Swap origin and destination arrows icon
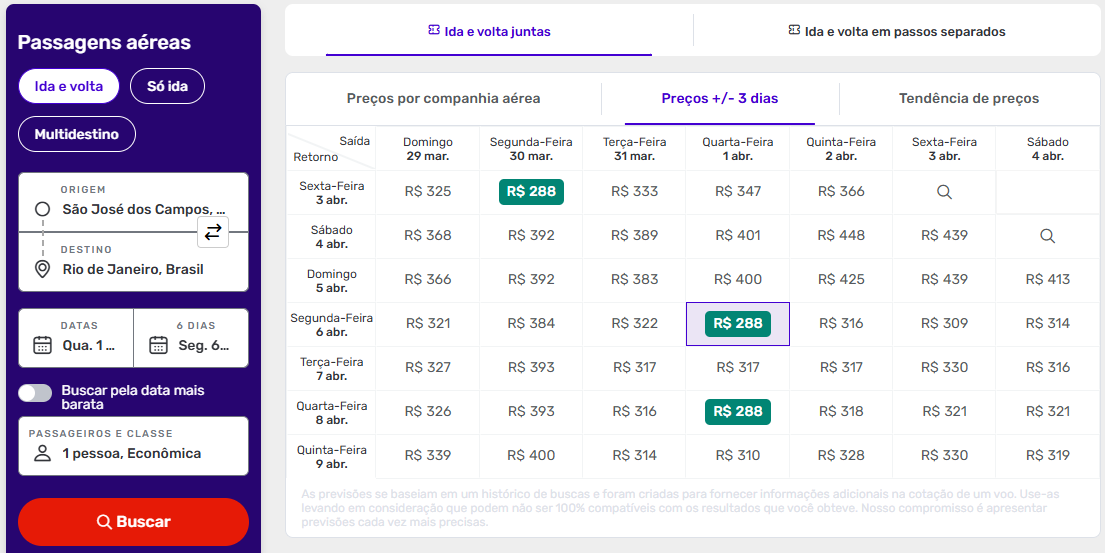The height and width of the screenshot is (553, 1105). click(213, 232)
